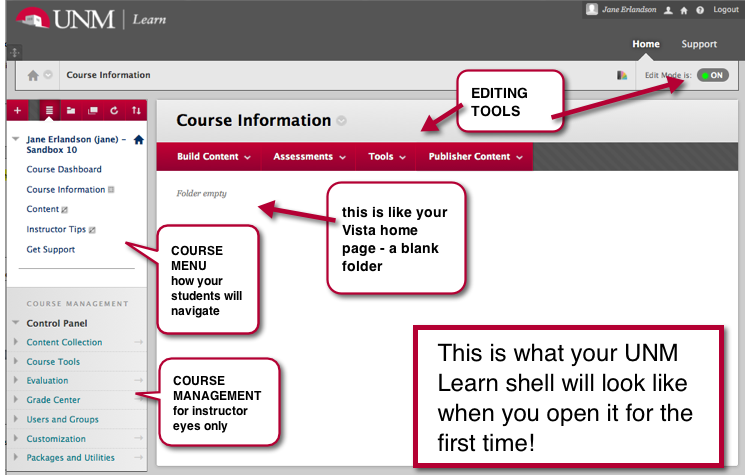Select the list view icon in course menu
The width and height of the screenshot is (745, 475).
pos(49,109)
